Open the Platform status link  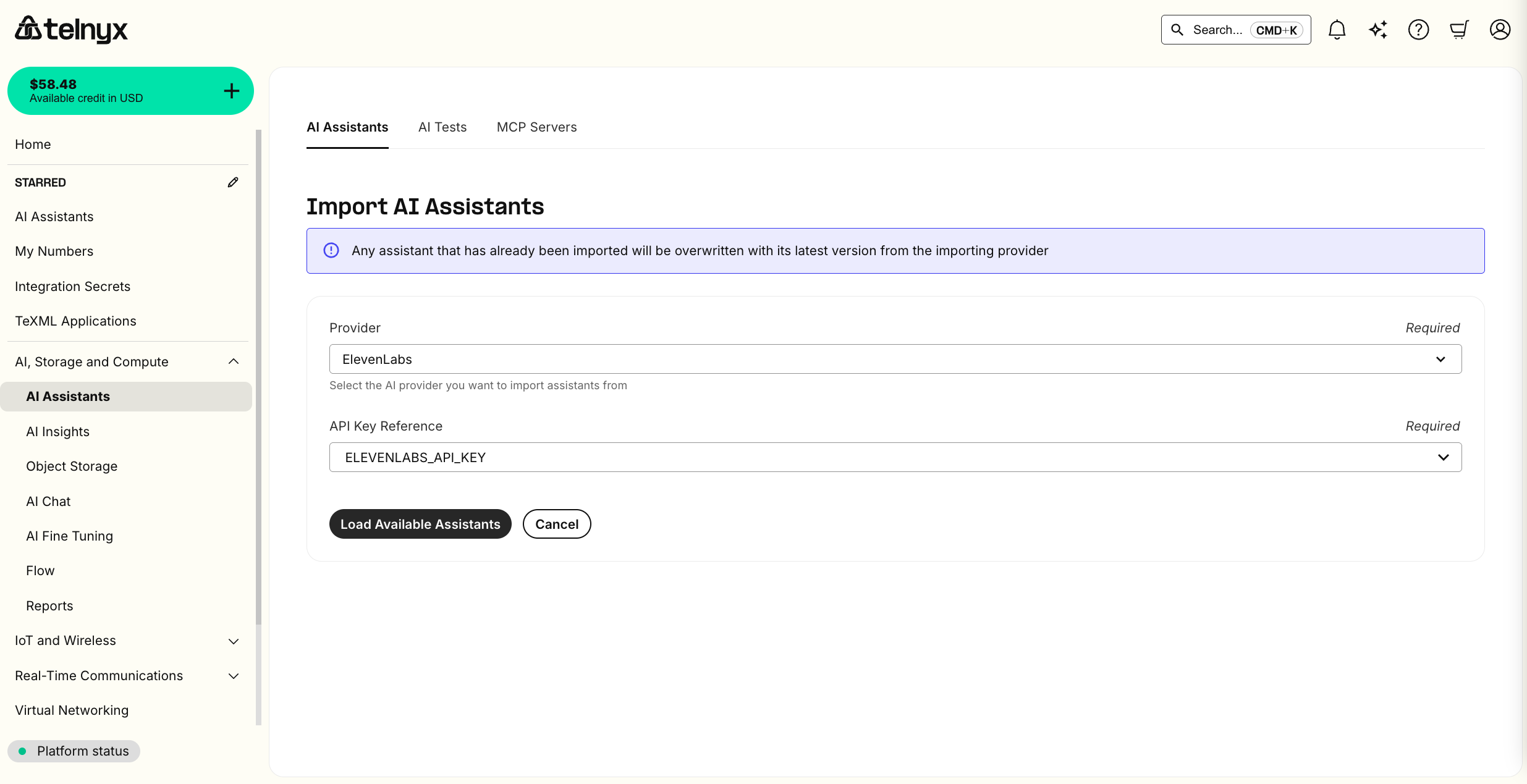(74, 751)
